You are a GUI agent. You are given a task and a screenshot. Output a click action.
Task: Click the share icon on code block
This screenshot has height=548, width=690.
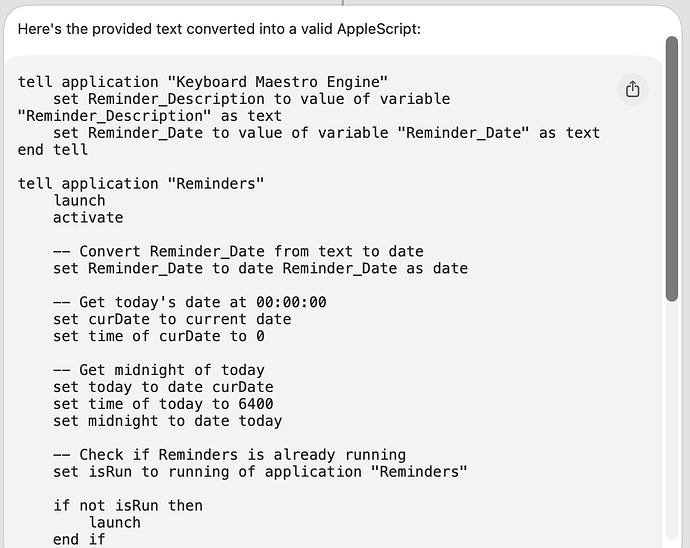click(x=632, y=89)
